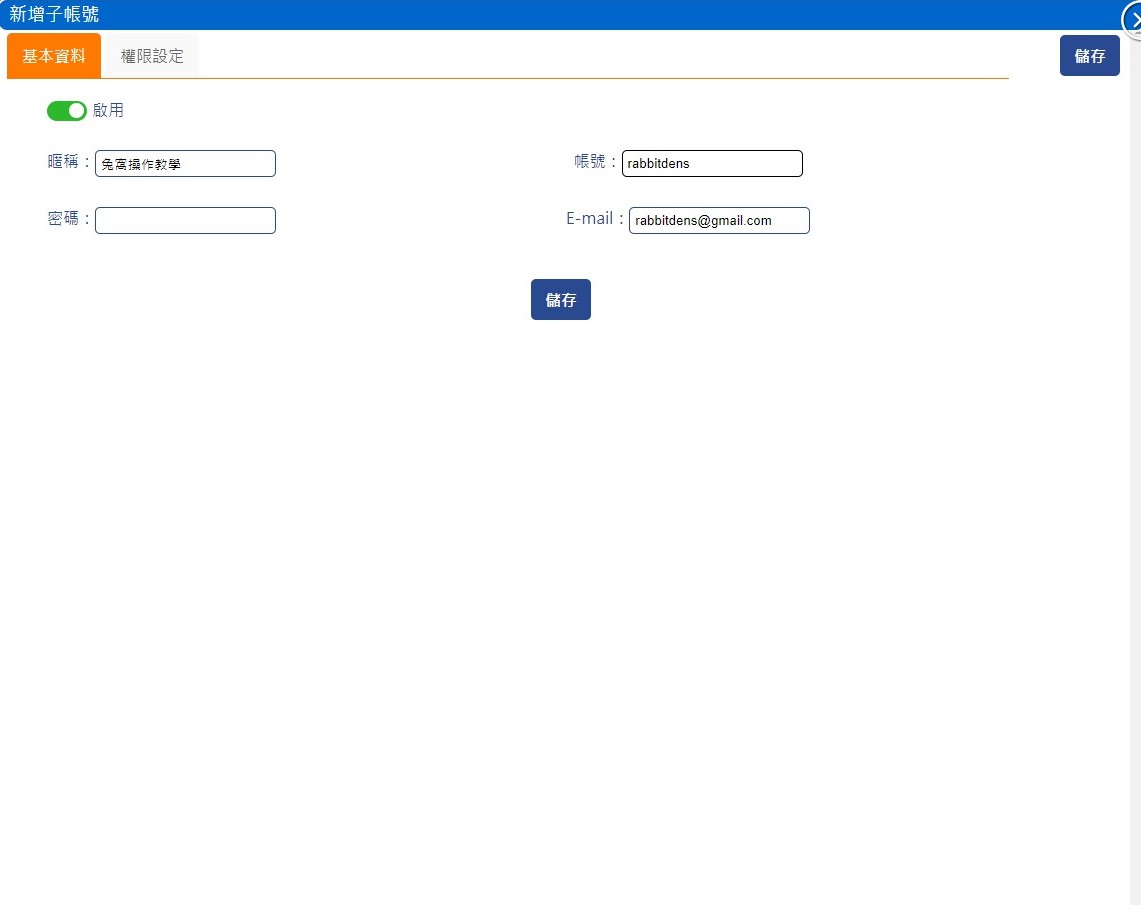Save with the centered 儲存 button
The width and height of the screenshot is (1141, 905).
pyautogui.click(x=560, y=300)
